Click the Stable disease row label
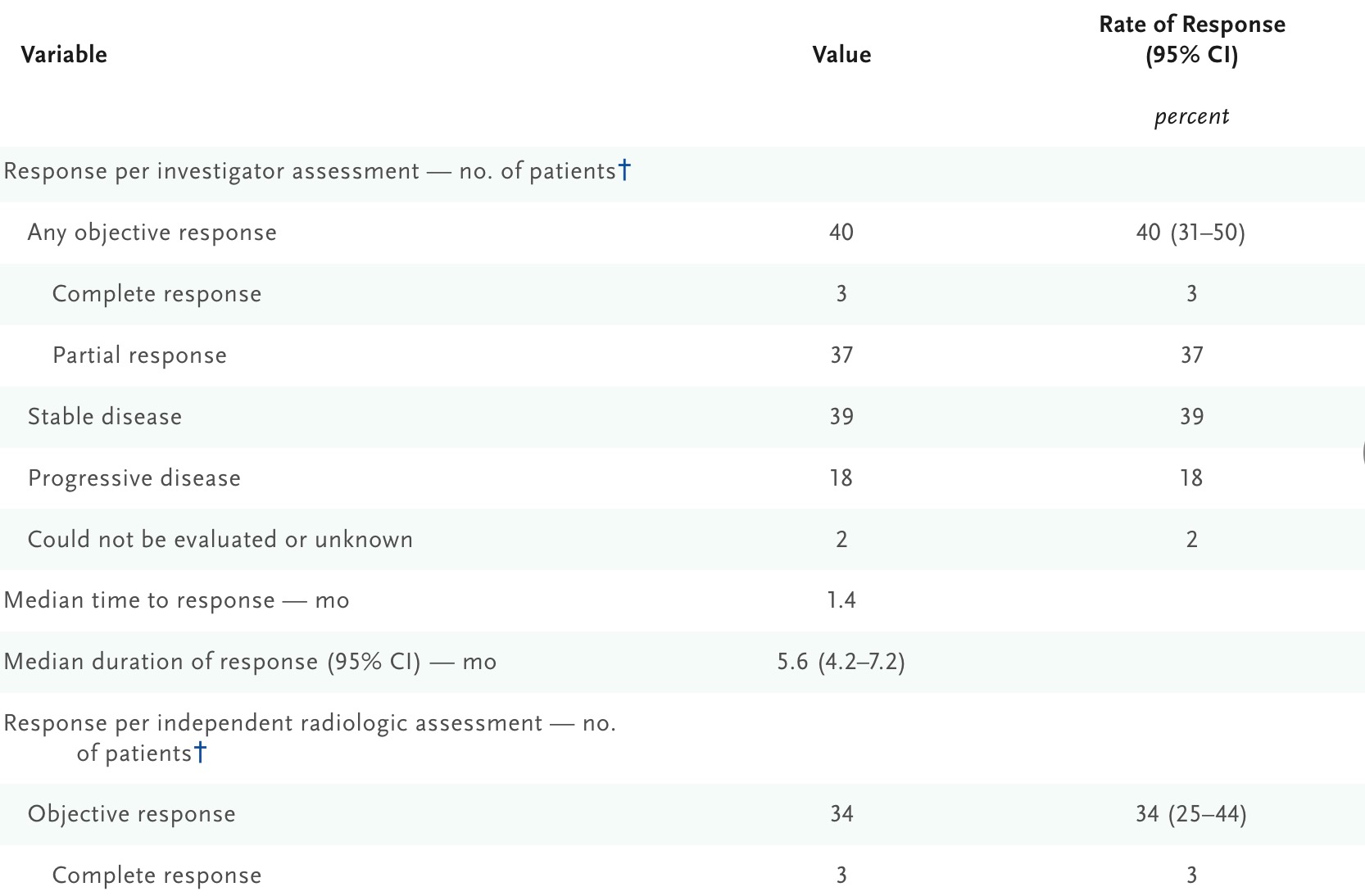The width and height of the screenshot is (1365, 896). [x=105, y=417]
